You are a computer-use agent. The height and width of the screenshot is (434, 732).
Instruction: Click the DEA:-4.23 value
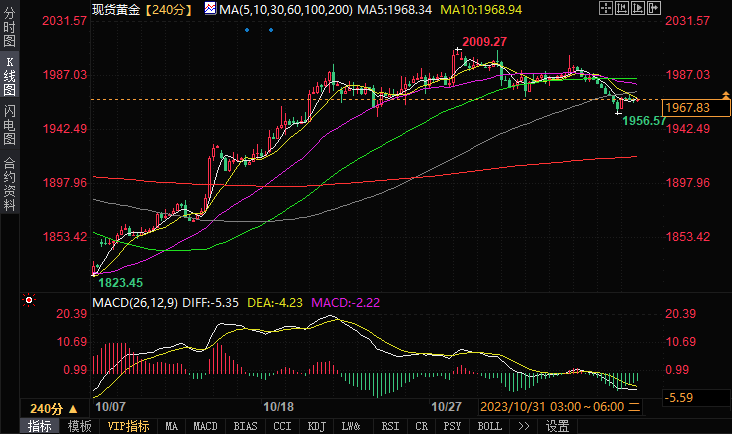[275, 302]
